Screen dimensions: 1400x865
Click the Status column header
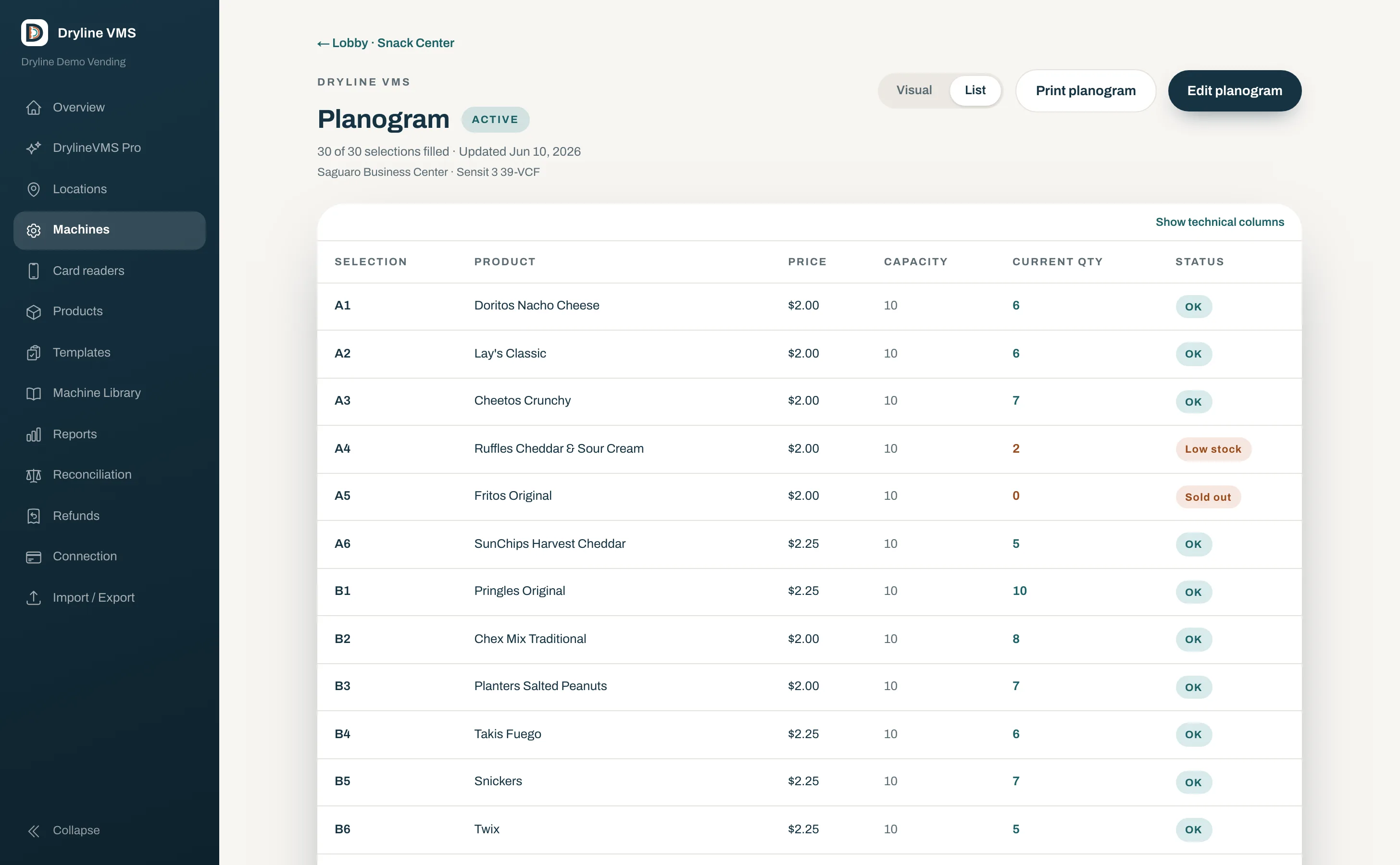(1200, 262)
